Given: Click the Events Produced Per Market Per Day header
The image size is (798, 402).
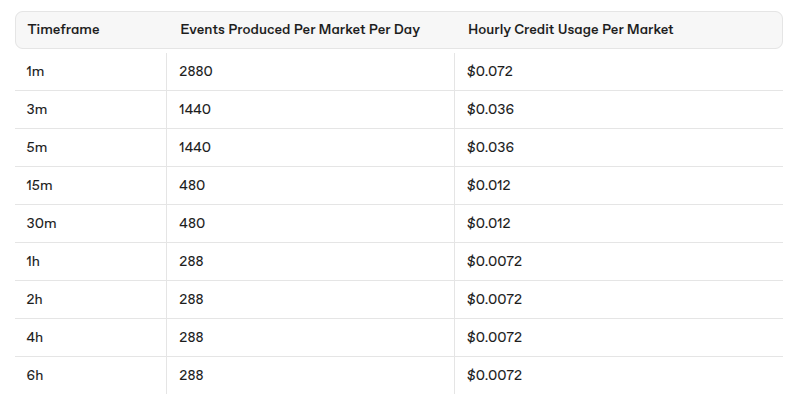Looking at the screenshot, I should [300, 30].
